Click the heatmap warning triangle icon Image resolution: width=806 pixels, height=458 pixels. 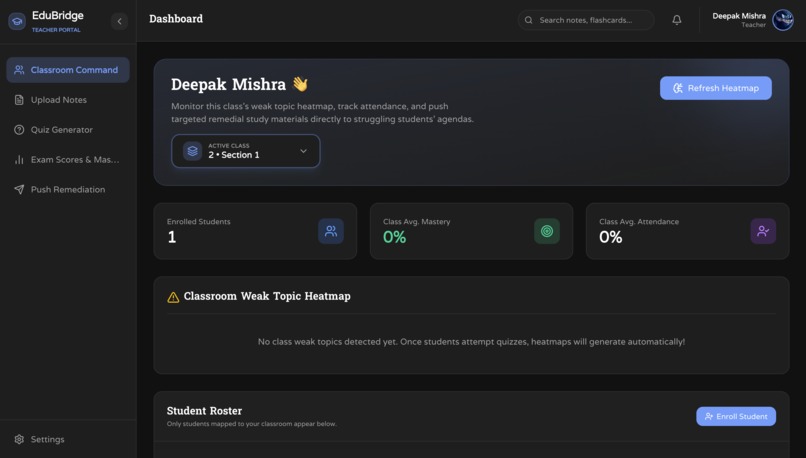(x=173, y=297)
